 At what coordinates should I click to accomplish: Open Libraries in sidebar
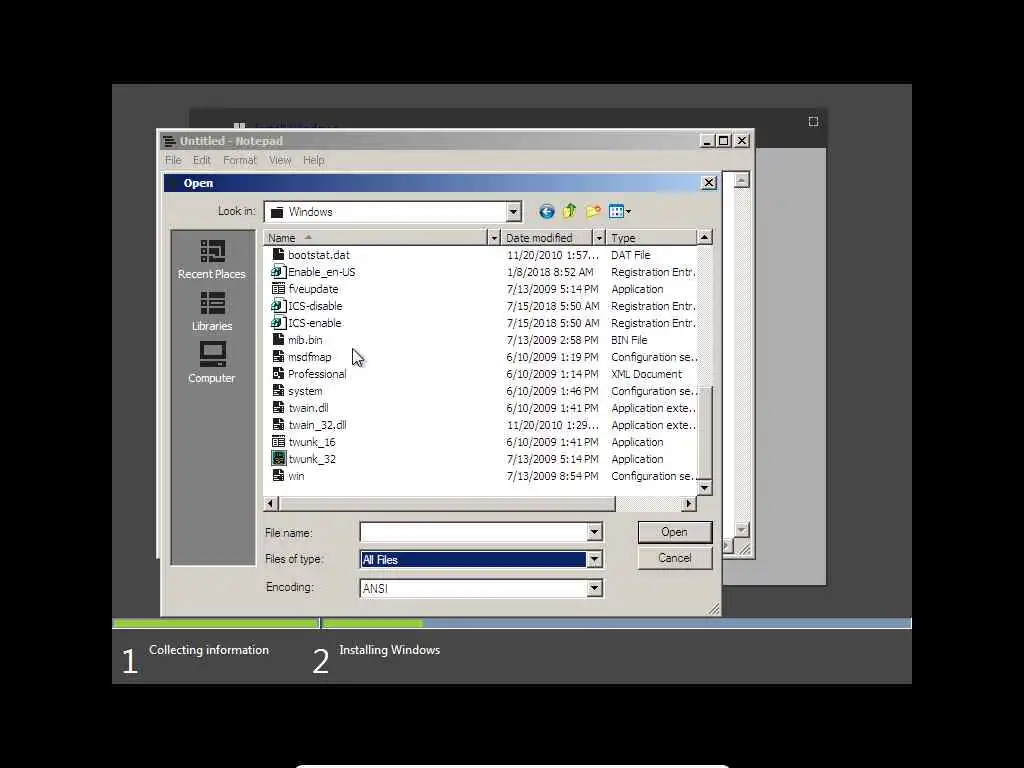(x=212, y=312)
